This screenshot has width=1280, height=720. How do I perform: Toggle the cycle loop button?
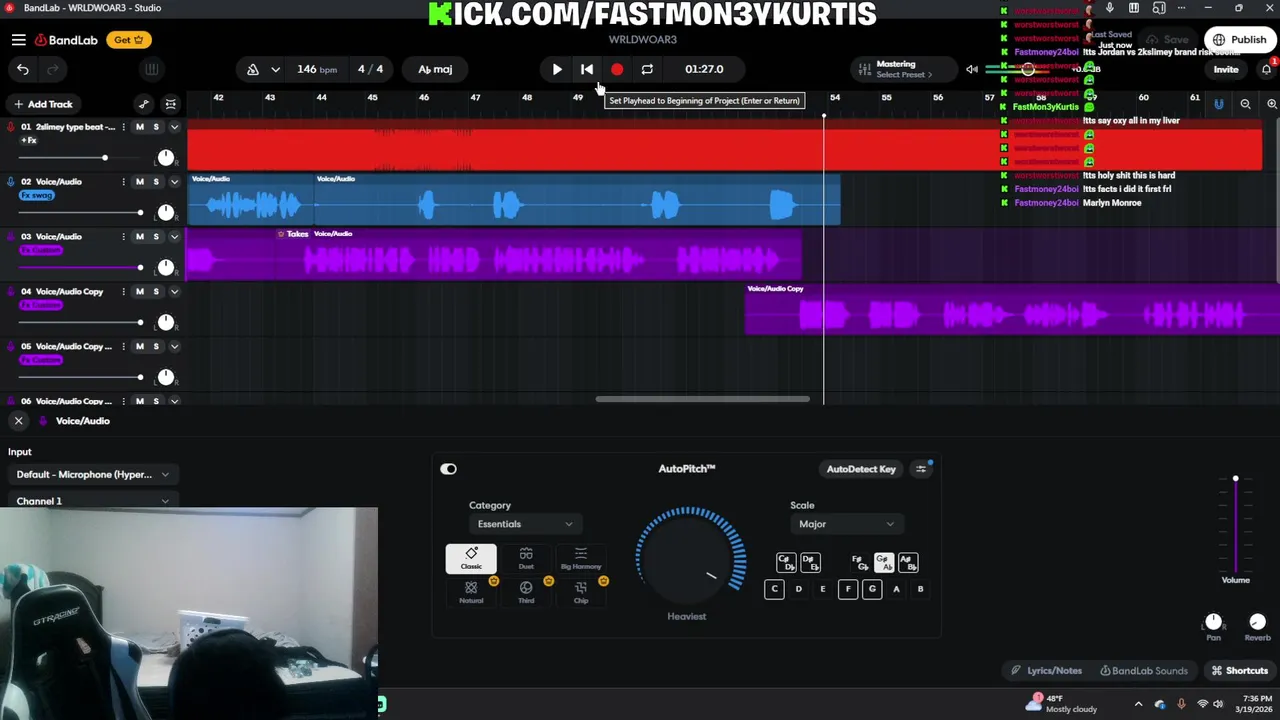click(x=647, y=69)
